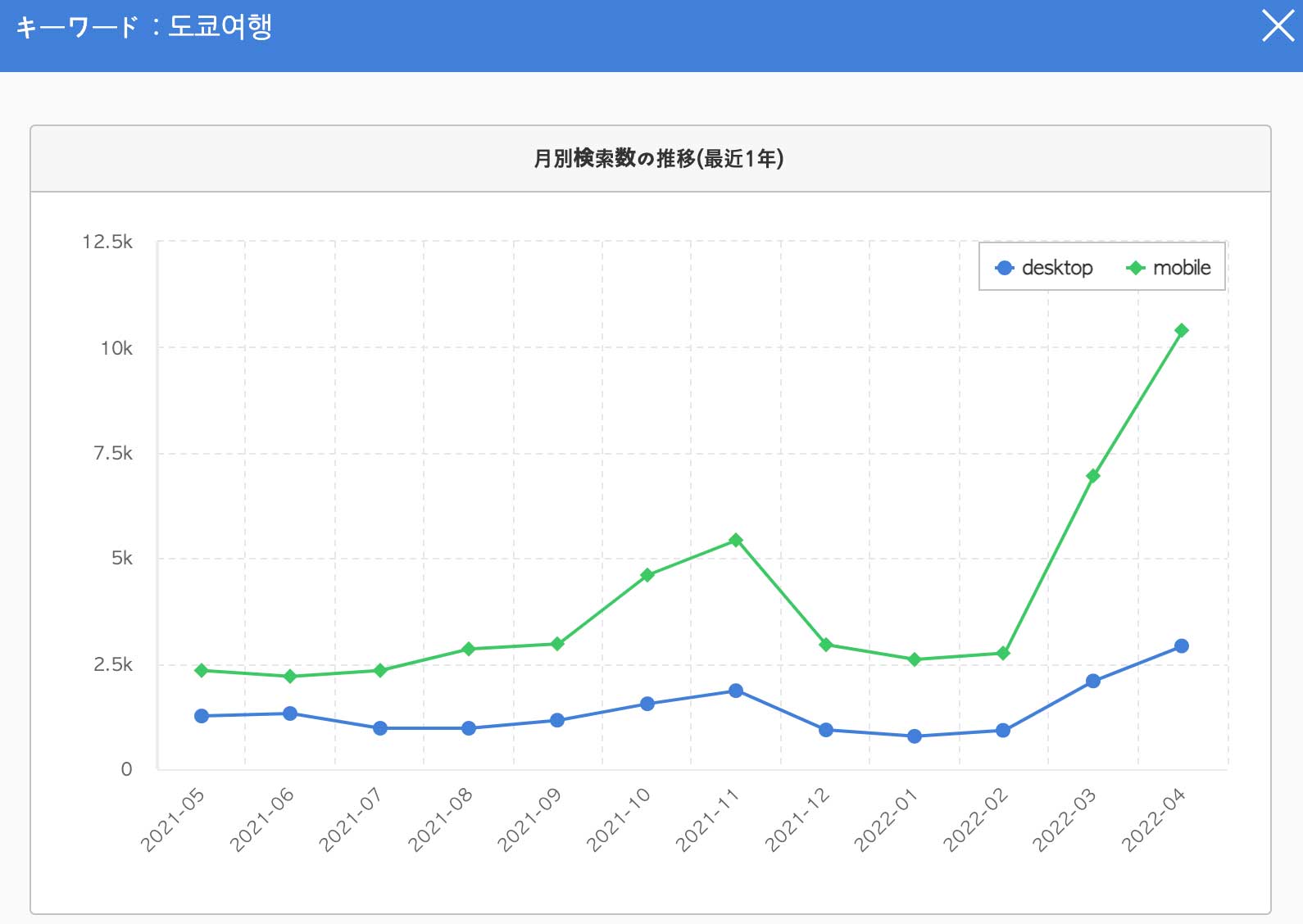Click mobile data point for 2022-04
Screen dimensions: 1303x924
tap(1181, 331)
